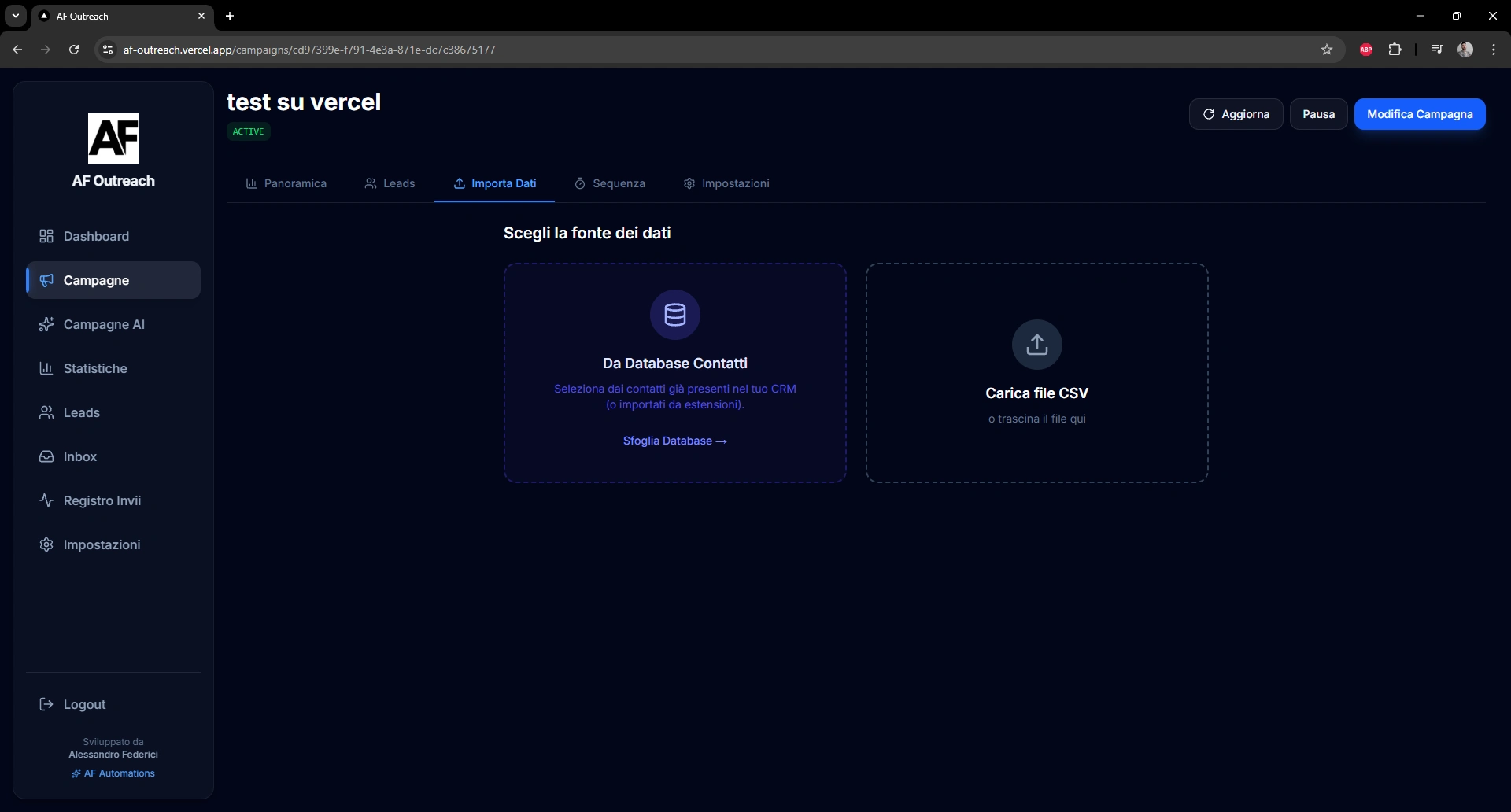Image resolution: width=1511 pixels, height=812 pixels.
Task: Choose the Da Database Contatti heading
Action: pyautogui.click(x=675, y=364)
